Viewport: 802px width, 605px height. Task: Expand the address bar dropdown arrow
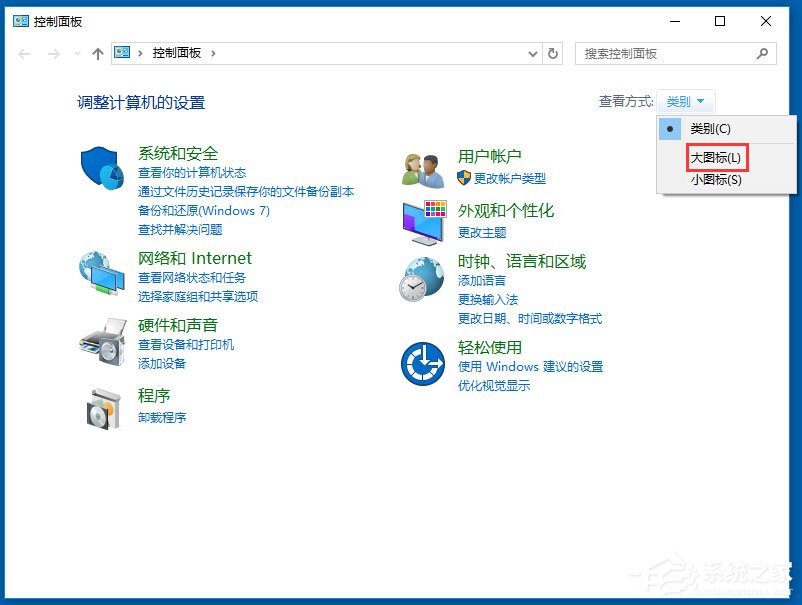(x=534, y=54)
